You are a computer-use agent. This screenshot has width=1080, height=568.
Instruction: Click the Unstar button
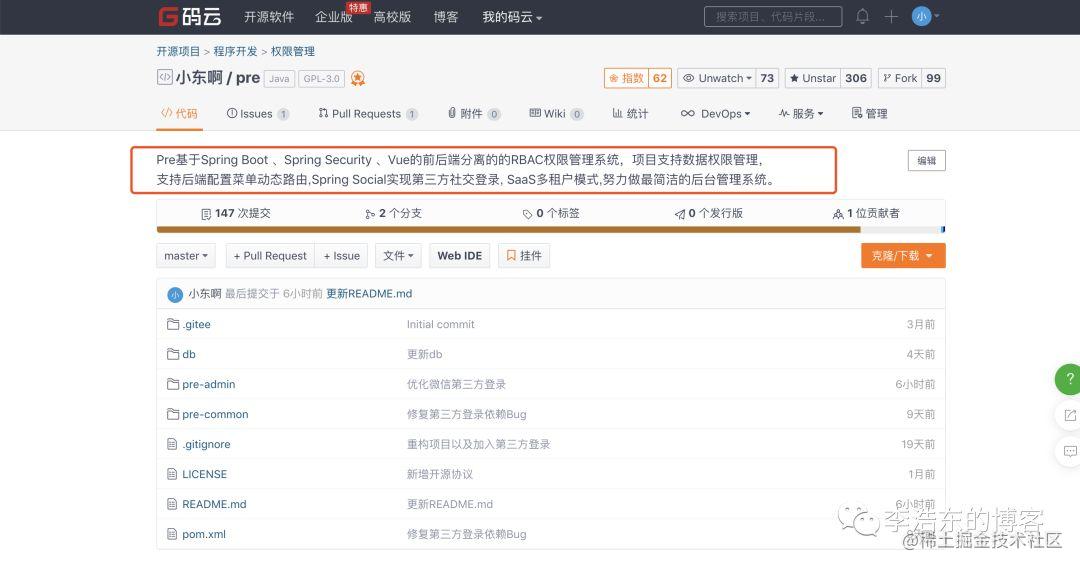pyautogui.click(x=812, y=78)
